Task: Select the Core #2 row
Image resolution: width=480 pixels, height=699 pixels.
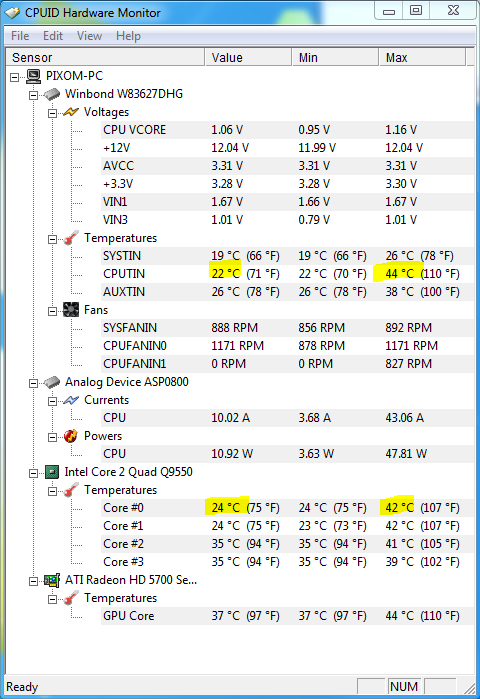Action: [x=287, y=544]
